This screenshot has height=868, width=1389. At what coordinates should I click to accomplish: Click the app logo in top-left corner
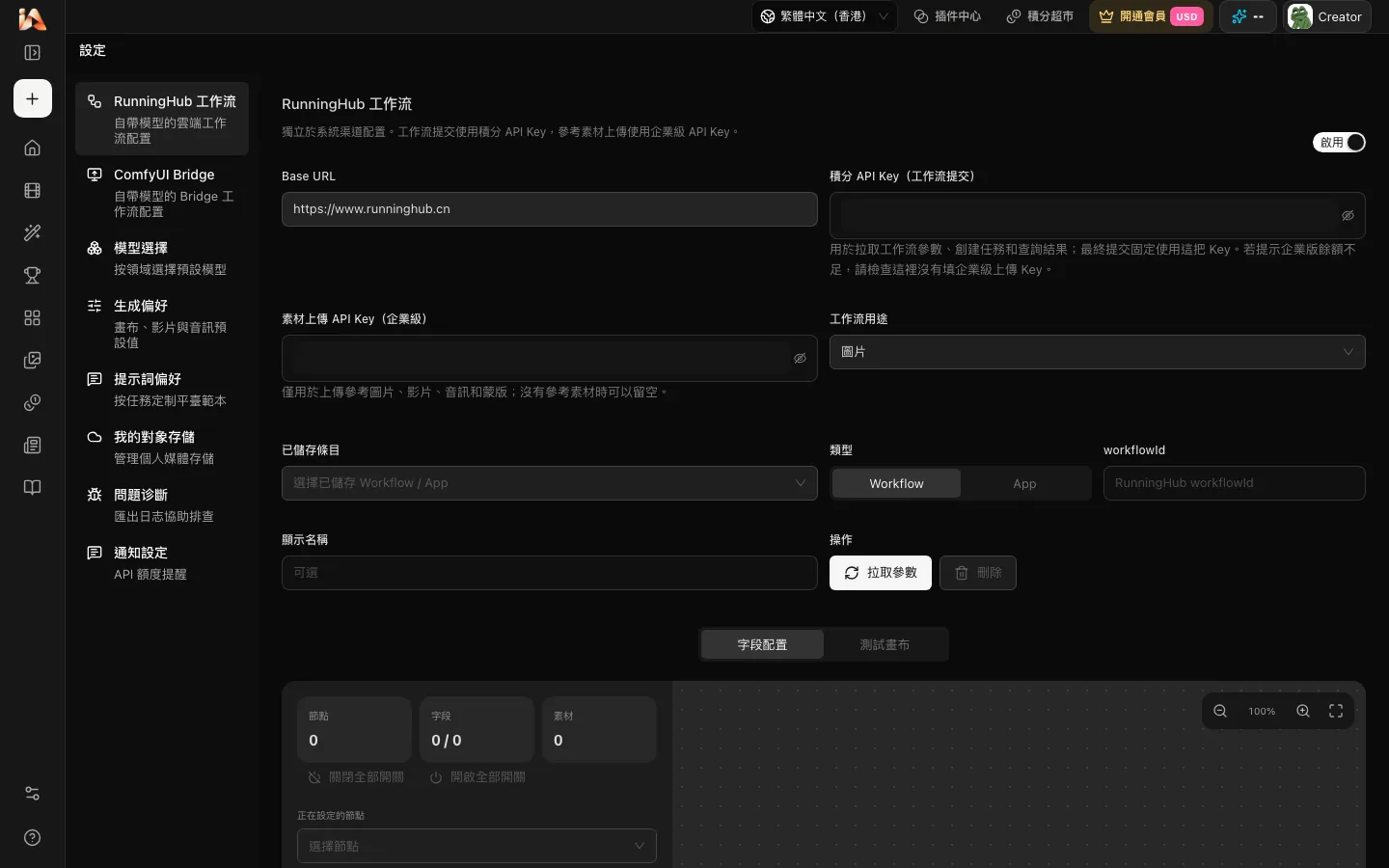coord(32,17)
